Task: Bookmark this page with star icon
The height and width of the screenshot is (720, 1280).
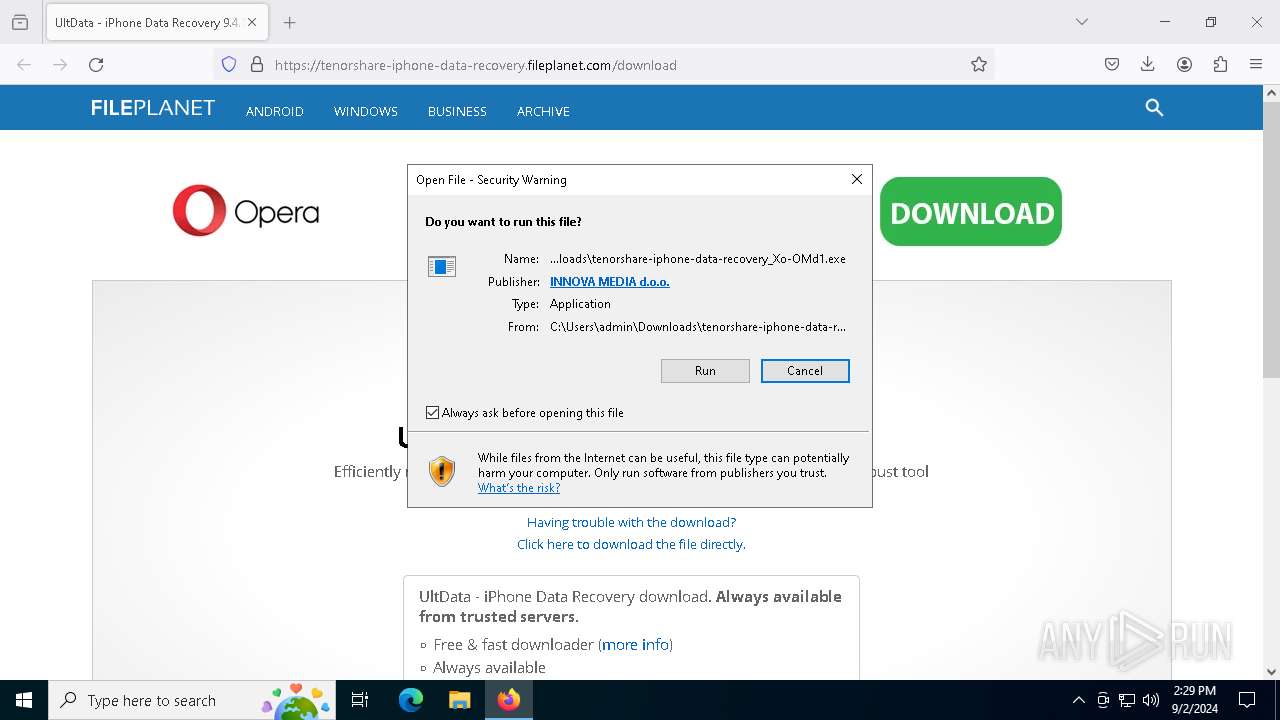Action: click(979, 64)
